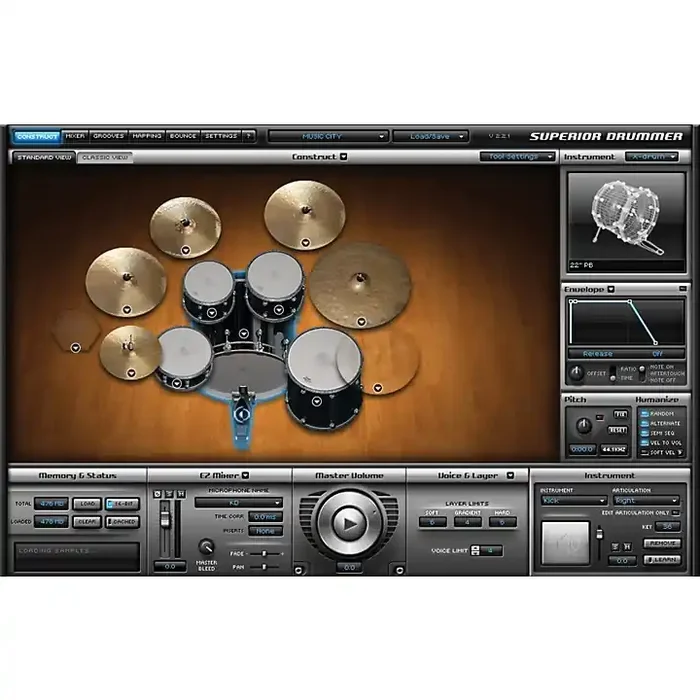Click the left Master Volume corner icon
Screen dimensions: 700x700
(x=298, y=570)
